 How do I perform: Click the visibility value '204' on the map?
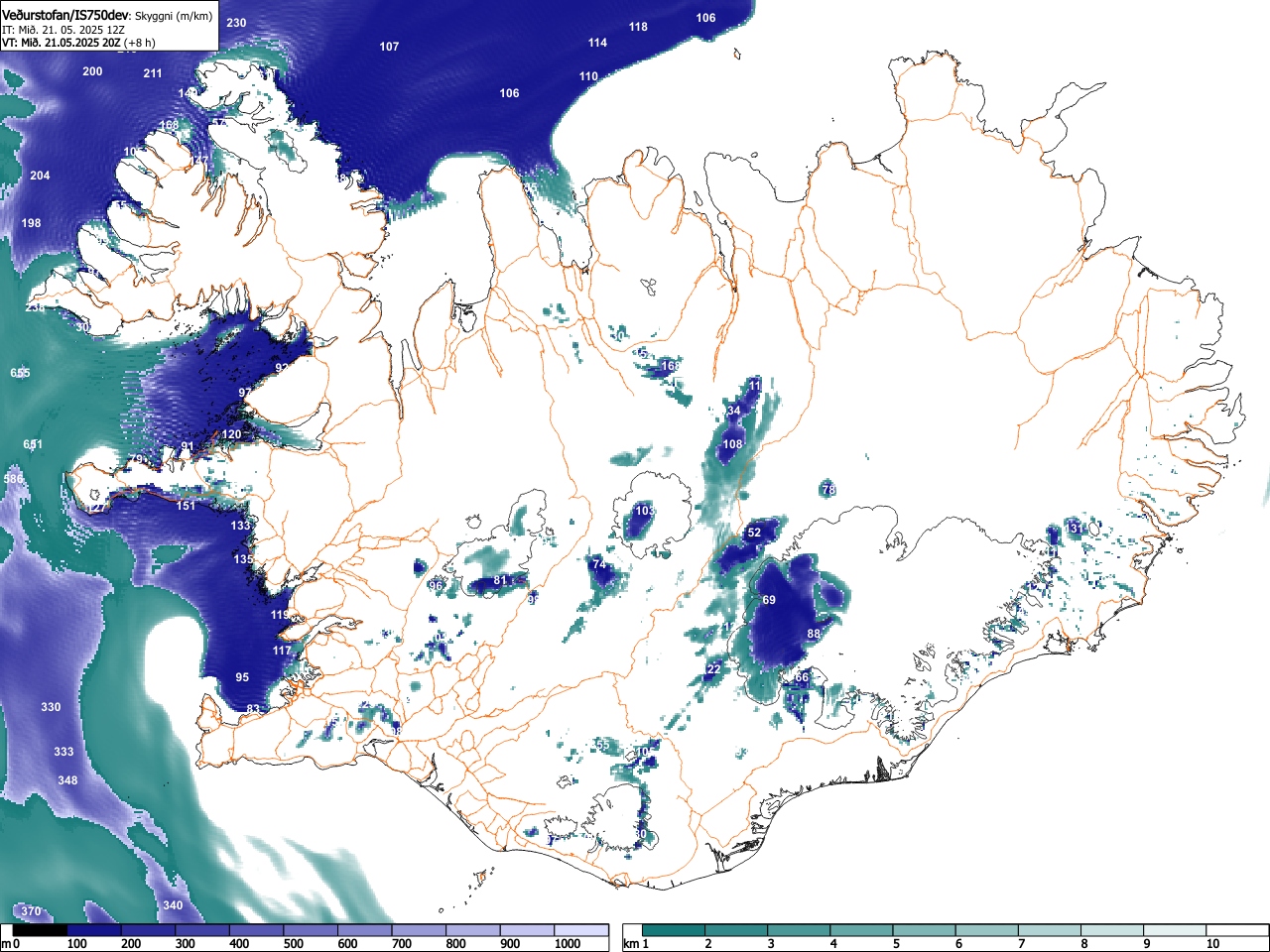(40, 176)
